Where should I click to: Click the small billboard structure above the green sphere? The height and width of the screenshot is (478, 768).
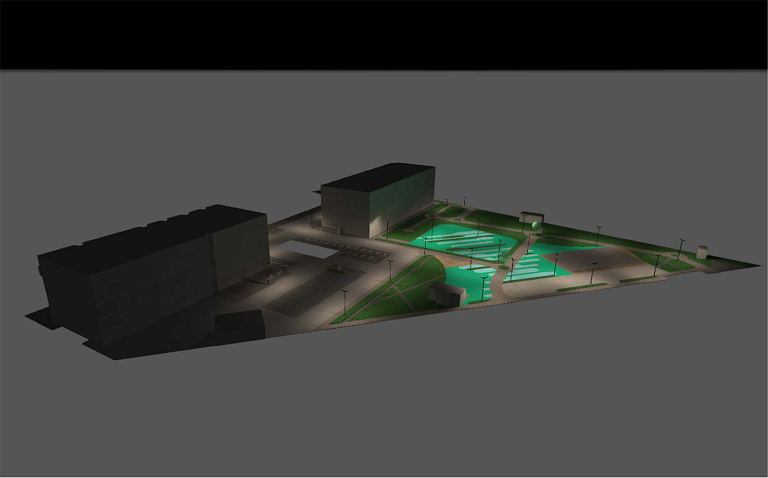click(530, 213)
